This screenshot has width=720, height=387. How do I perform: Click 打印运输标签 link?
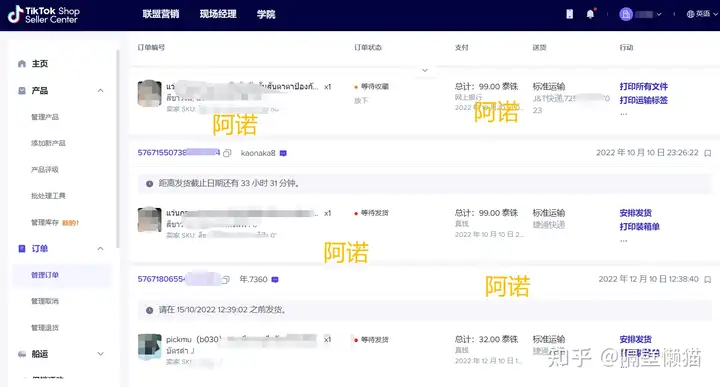(x=643, y=100)
